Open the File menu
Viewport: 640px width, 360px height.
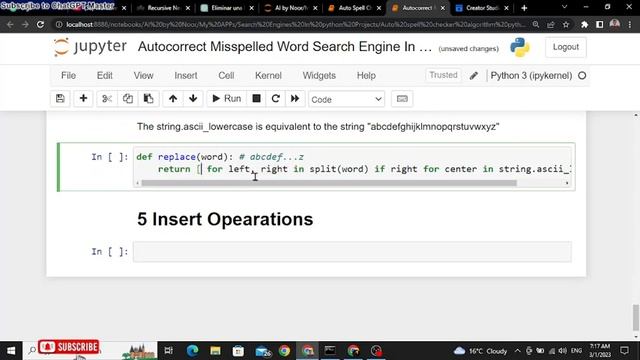click(68, 76)
